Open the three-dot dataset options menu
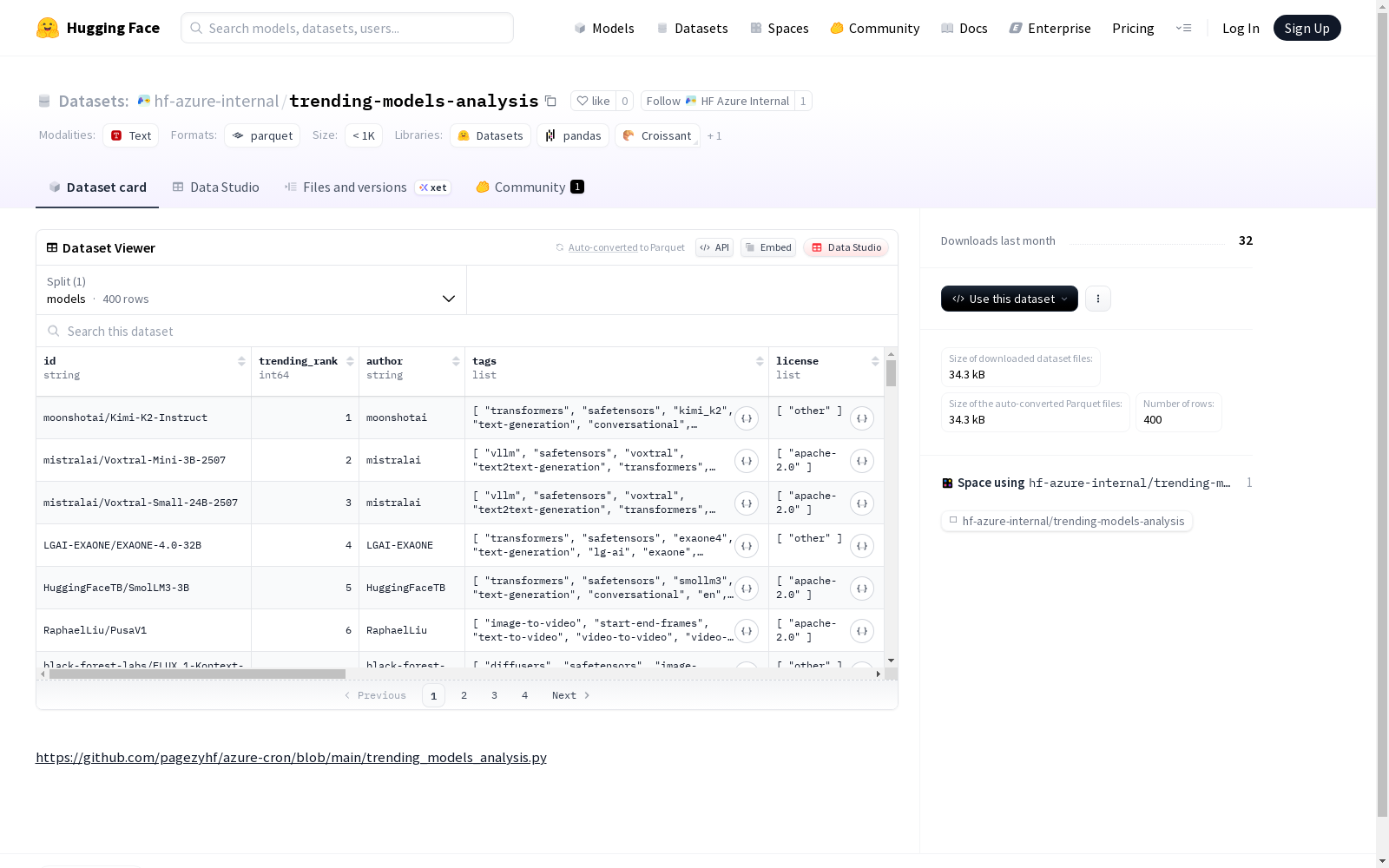 [x=1098, y=299]
